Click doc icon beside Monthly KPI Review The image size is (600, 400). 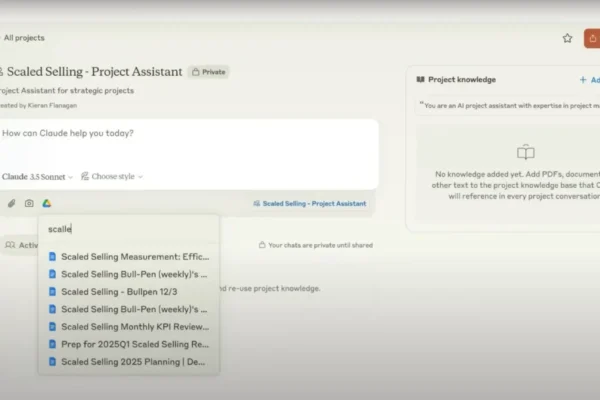(52, 327)
